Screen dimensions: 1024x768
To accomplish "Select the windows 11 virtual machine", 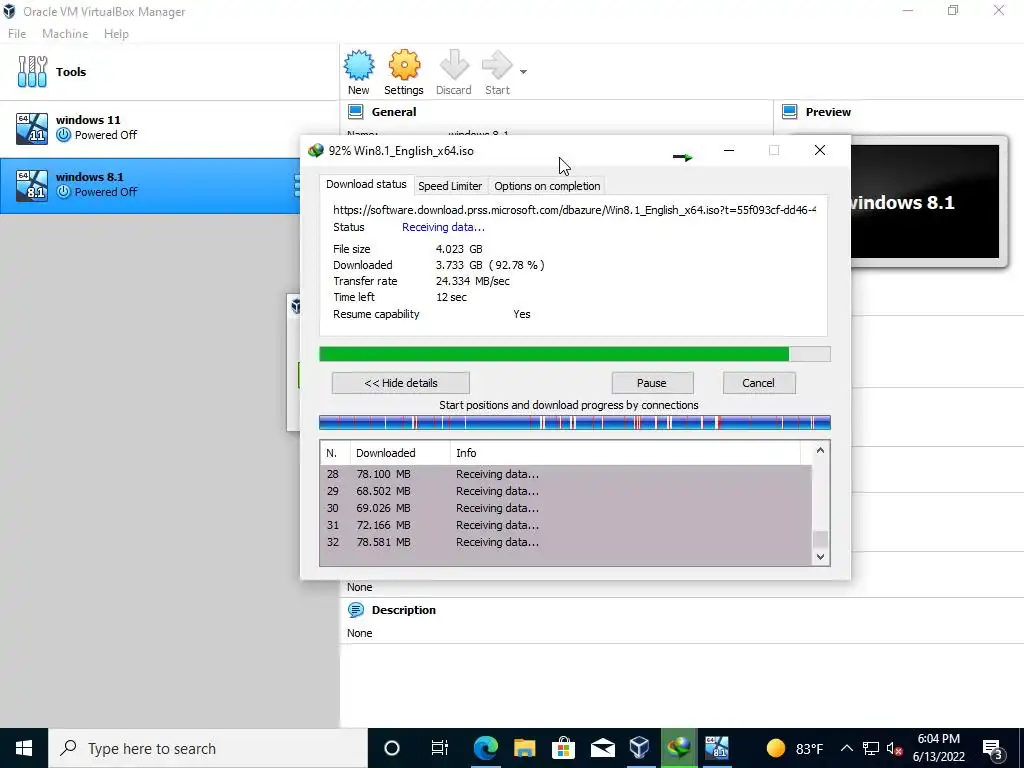I will (169, 128).
